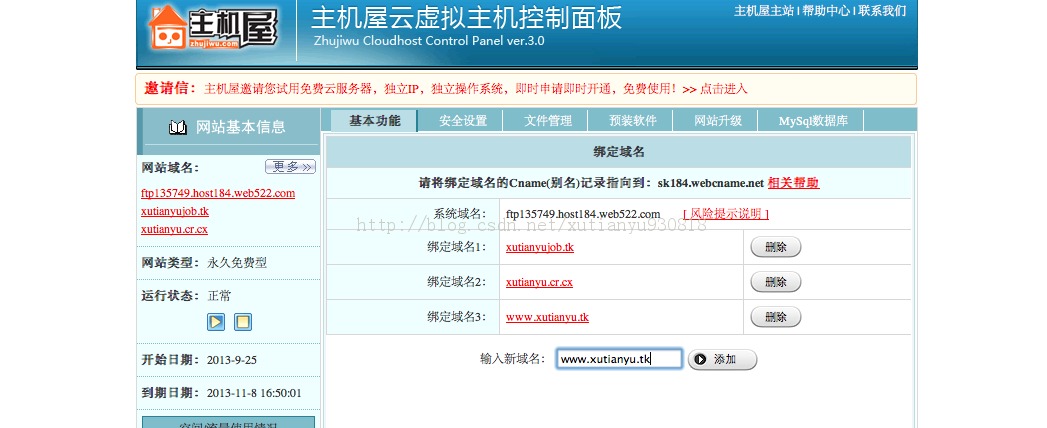Click the expiry date 2013-11-8 16:50:01
This screenshot has height=428, width=1047.
[x=254, y=393]
